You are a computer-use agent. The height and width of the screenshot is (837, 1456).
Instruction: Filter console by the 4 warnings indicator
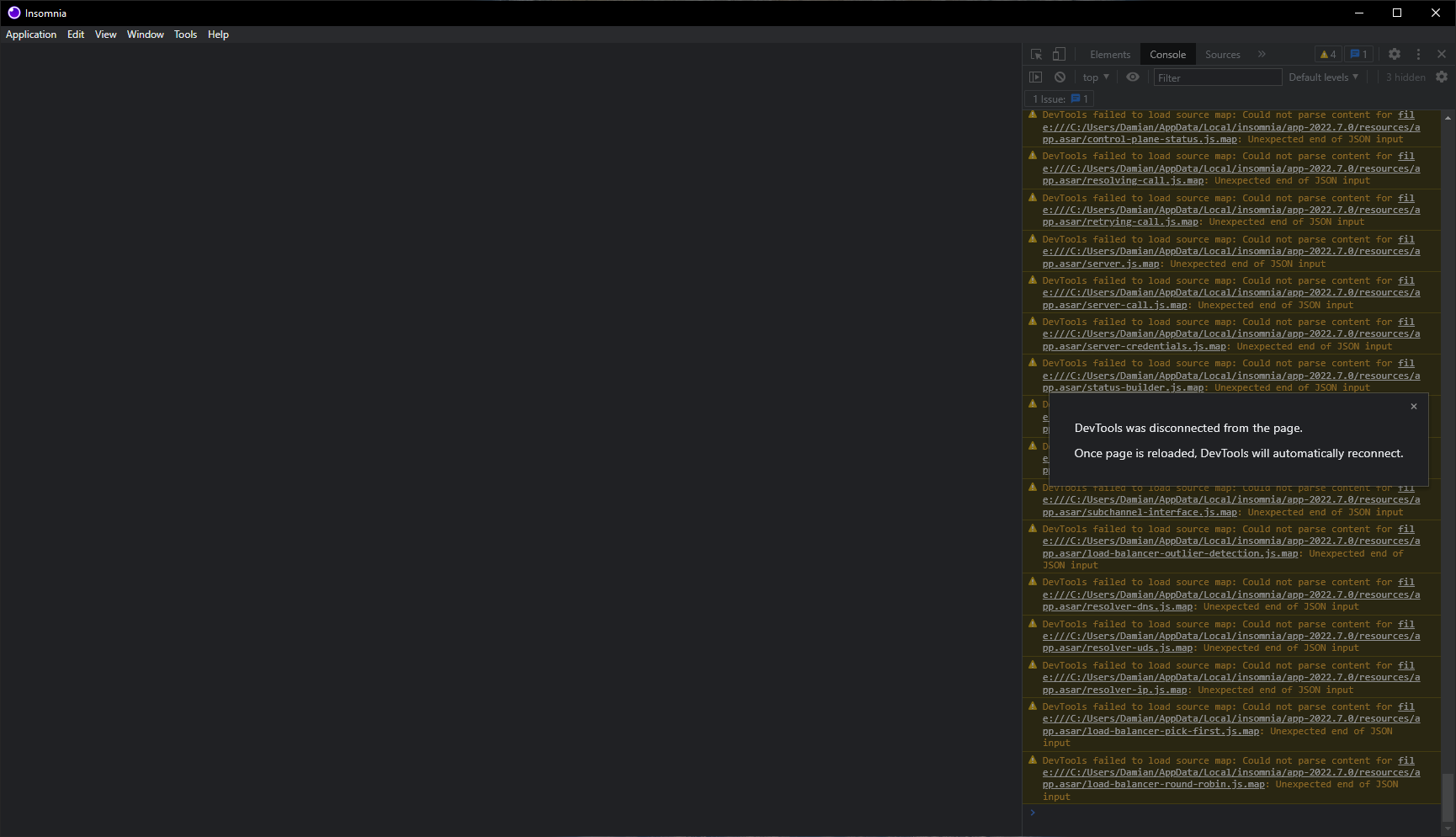[1328, 53]
